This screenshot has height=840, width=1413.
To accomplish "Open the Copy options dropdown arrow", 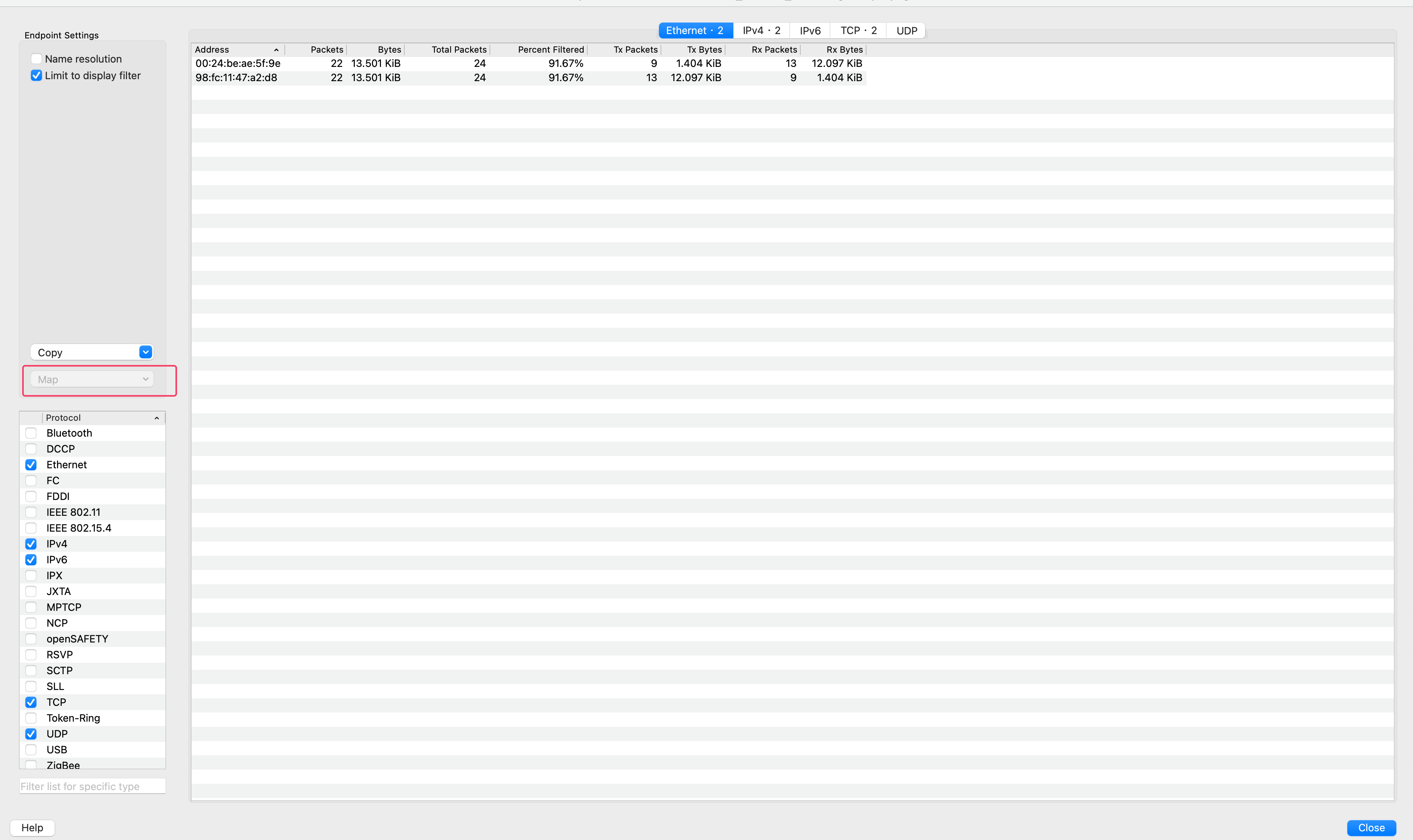I will [145, 352].
